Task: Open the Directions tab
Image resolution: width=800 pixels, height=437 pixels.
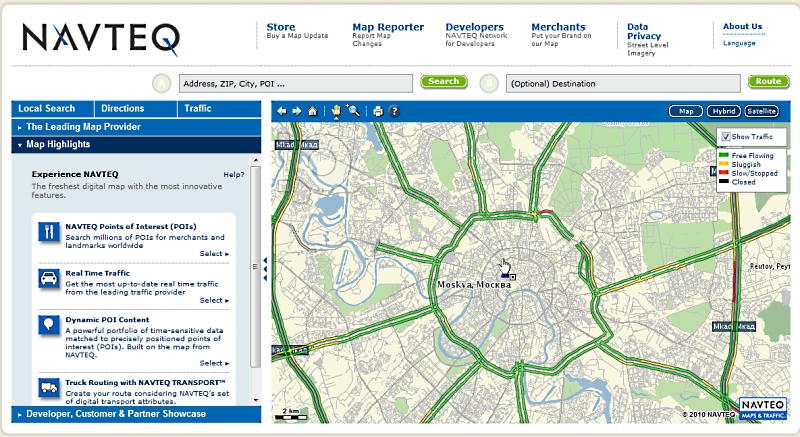Action: (x=136, y=109)
